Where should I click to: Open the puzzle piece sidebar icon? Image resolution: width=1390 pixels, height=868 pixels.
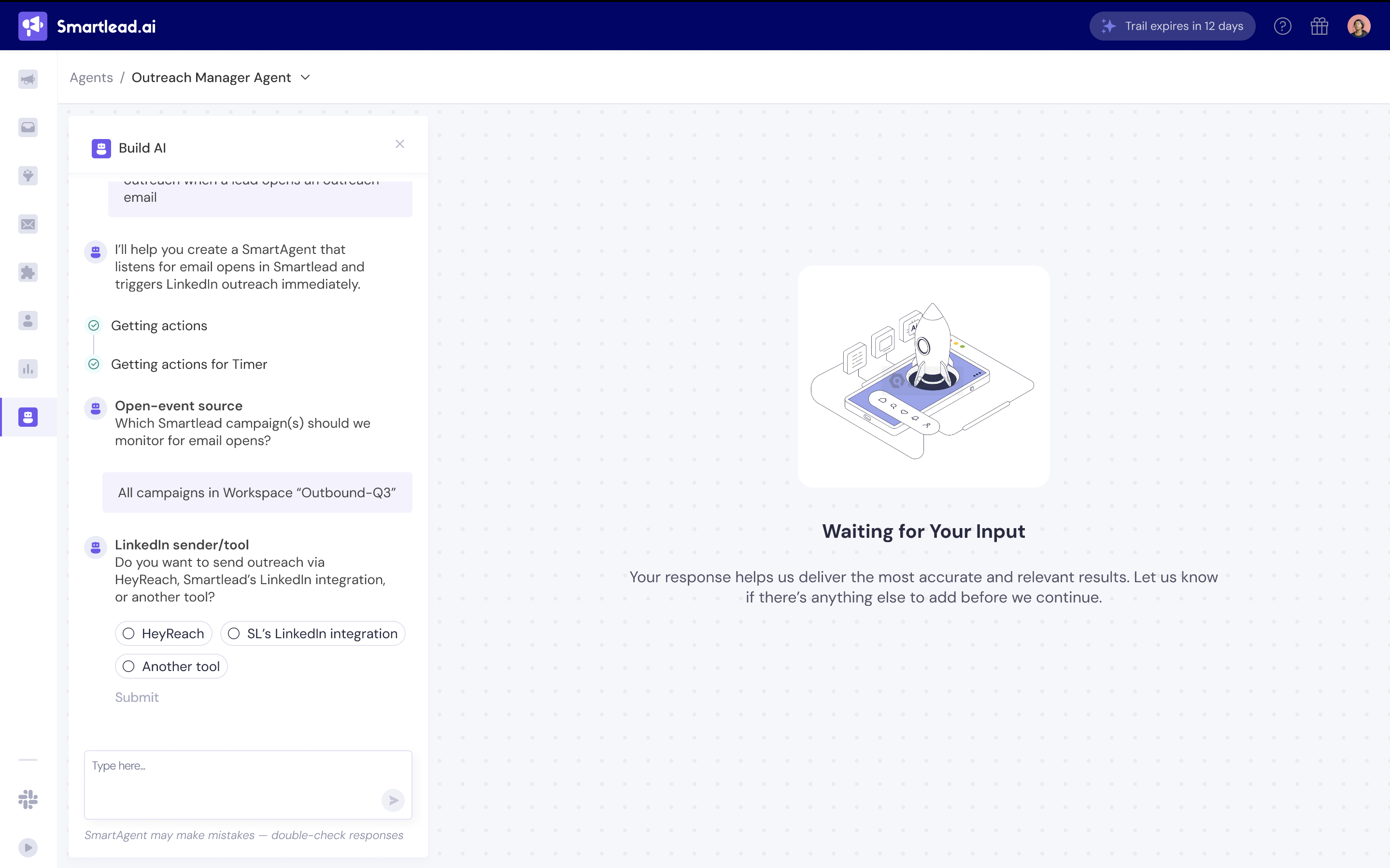(28, 272)
